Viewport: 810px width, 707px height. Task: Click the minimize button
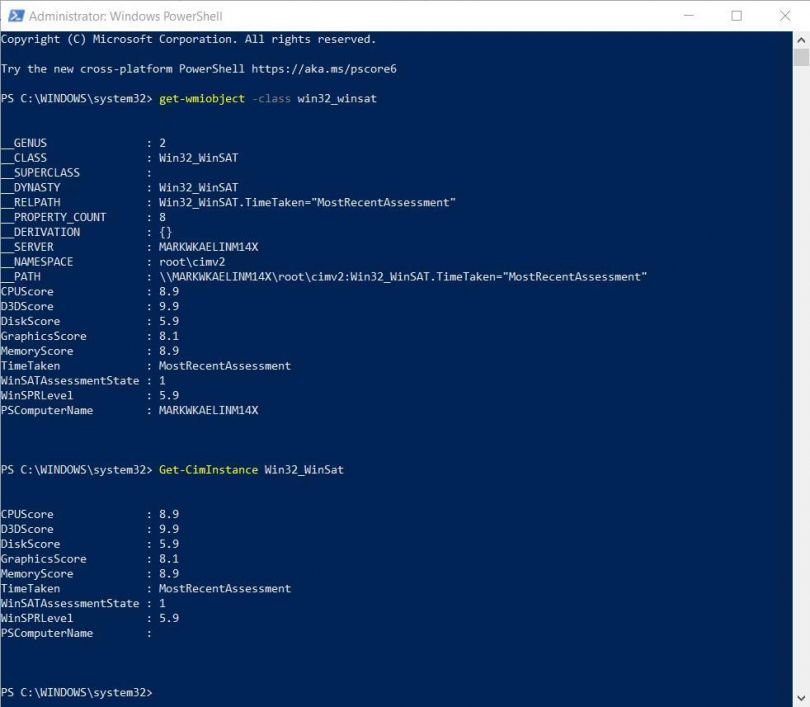(688, 15)
